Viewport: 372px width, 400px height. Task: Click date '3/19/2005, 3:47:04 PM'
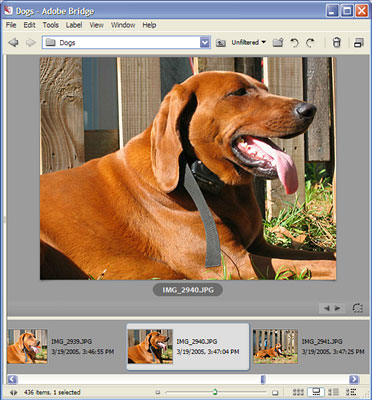click(x=208, y=352)
